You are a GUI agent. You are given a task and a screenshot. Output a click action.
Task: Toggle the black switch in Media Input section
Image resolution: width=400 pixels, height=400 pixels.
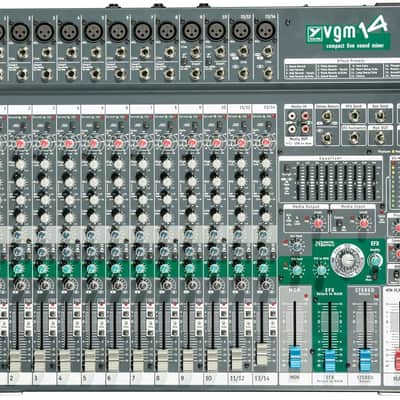coord(339,224)
